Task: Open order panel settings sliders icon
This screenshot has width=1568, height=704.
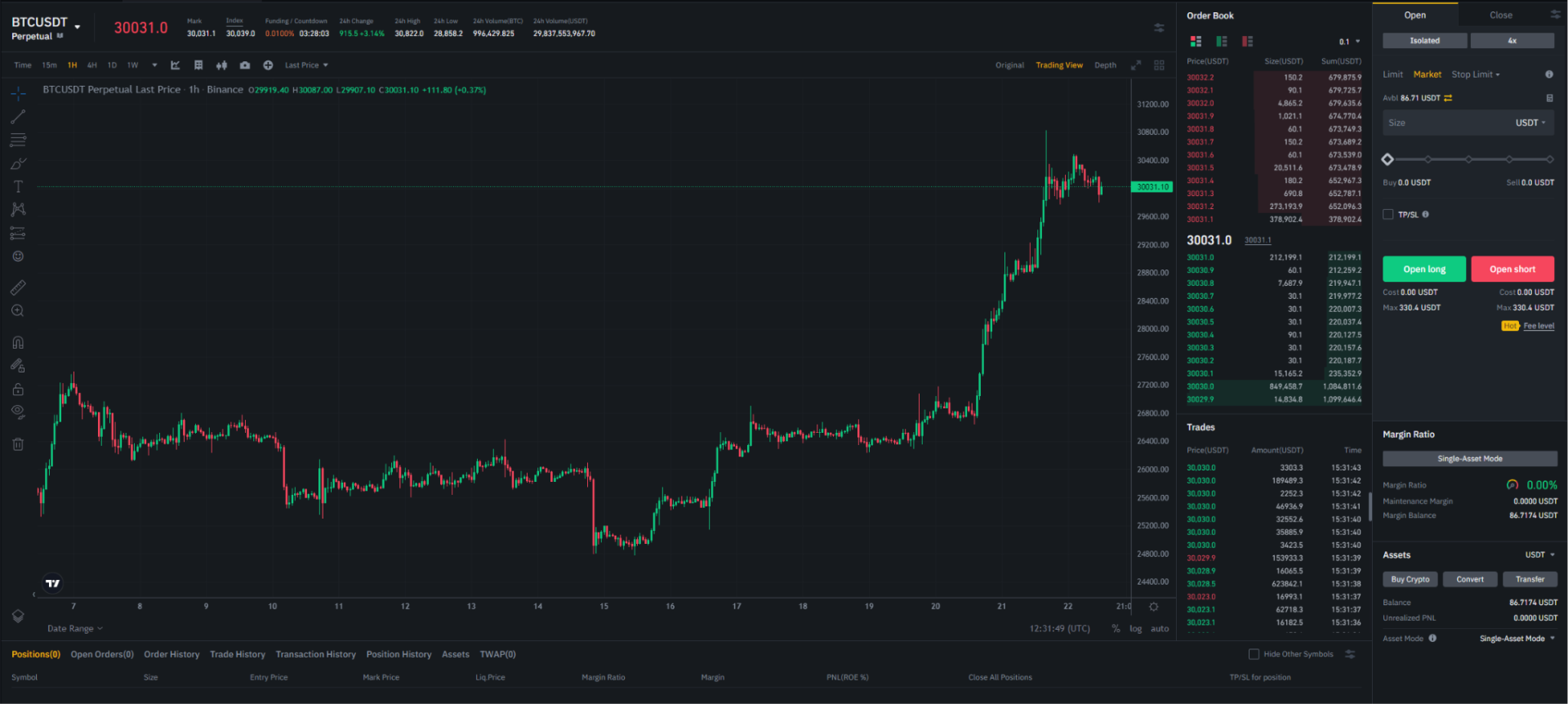Action: 1555,15
